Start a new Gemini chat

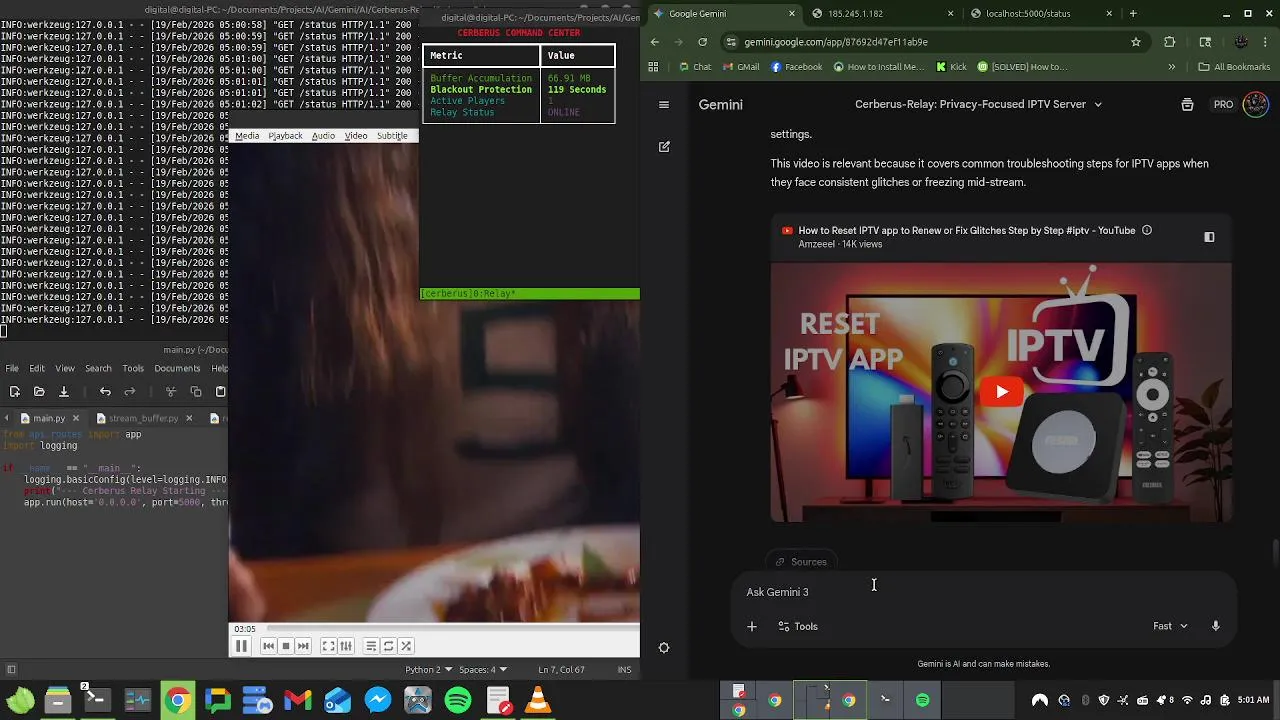click(664, 147)
